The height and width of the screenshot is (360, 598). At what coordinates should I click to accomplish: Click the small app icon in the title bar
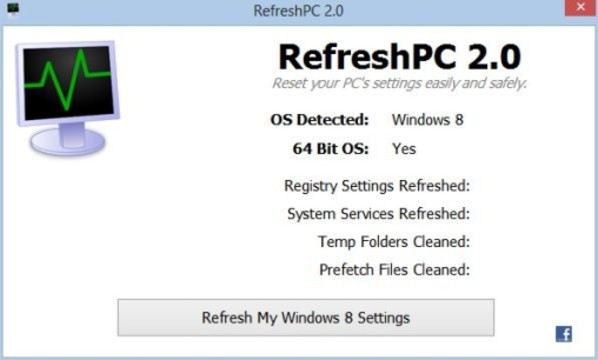pos(13,10)
